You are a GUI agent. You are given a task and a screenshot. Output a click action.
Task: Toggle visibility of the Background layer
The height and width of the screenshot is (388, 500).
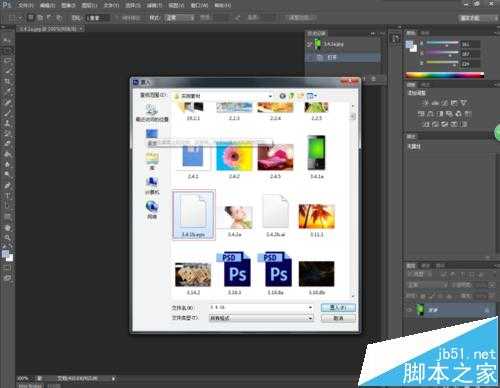pos(410,310)
